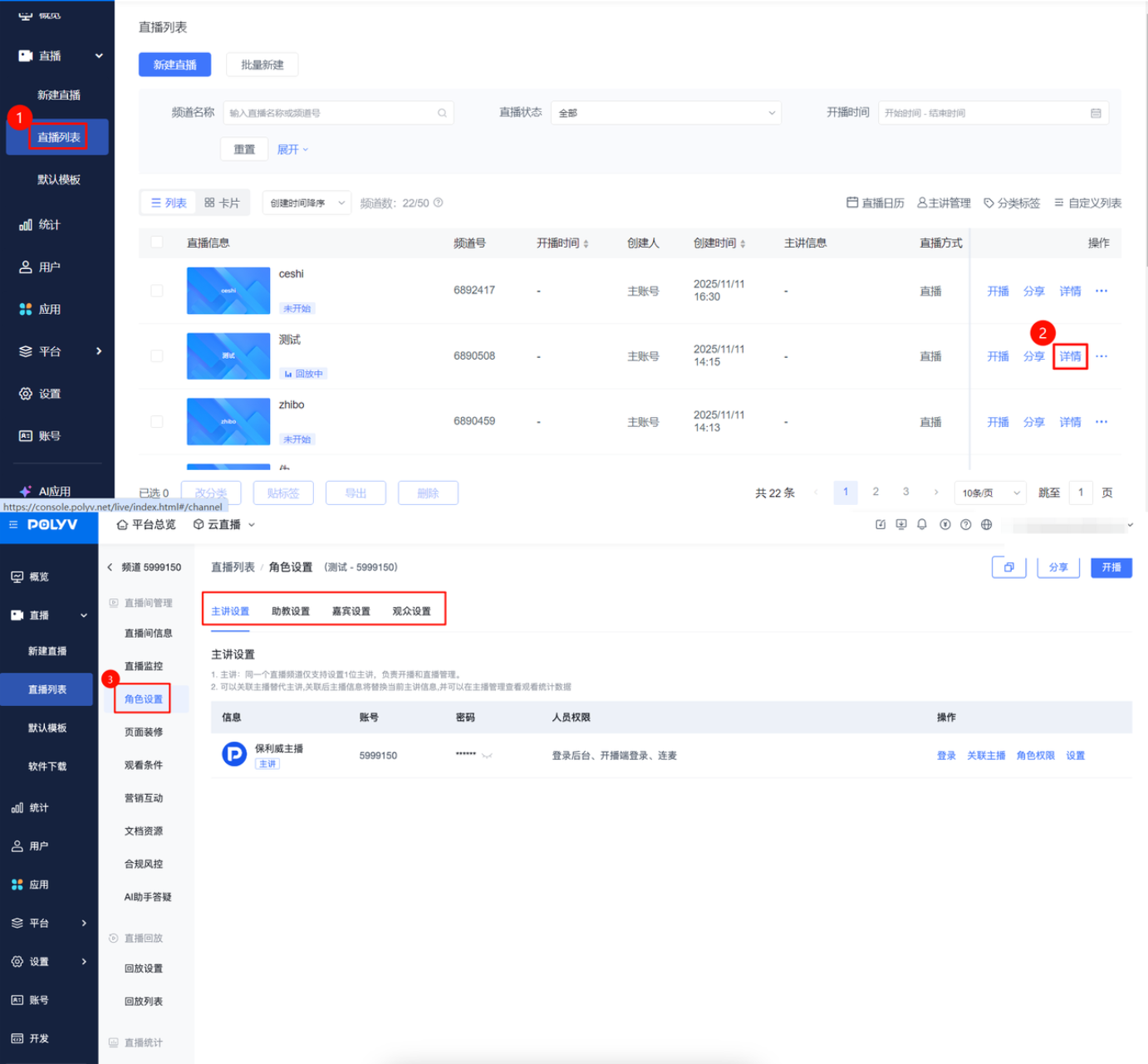Open 自定义列表 column settings
The height and width of the screenshot is (1064, 1148).
(x=1087, y=203)
